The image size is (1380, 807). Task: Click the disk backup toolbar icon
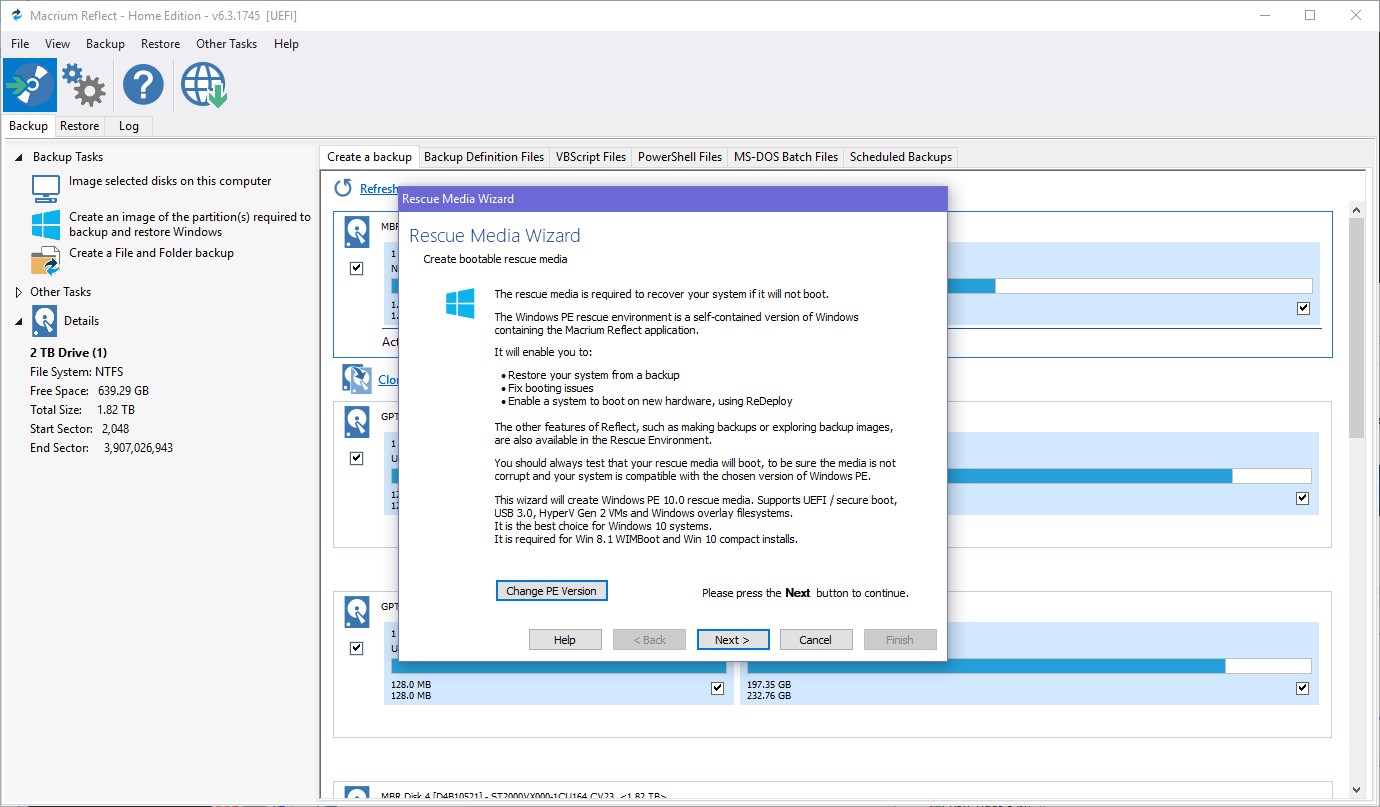[x=30, y=85]
